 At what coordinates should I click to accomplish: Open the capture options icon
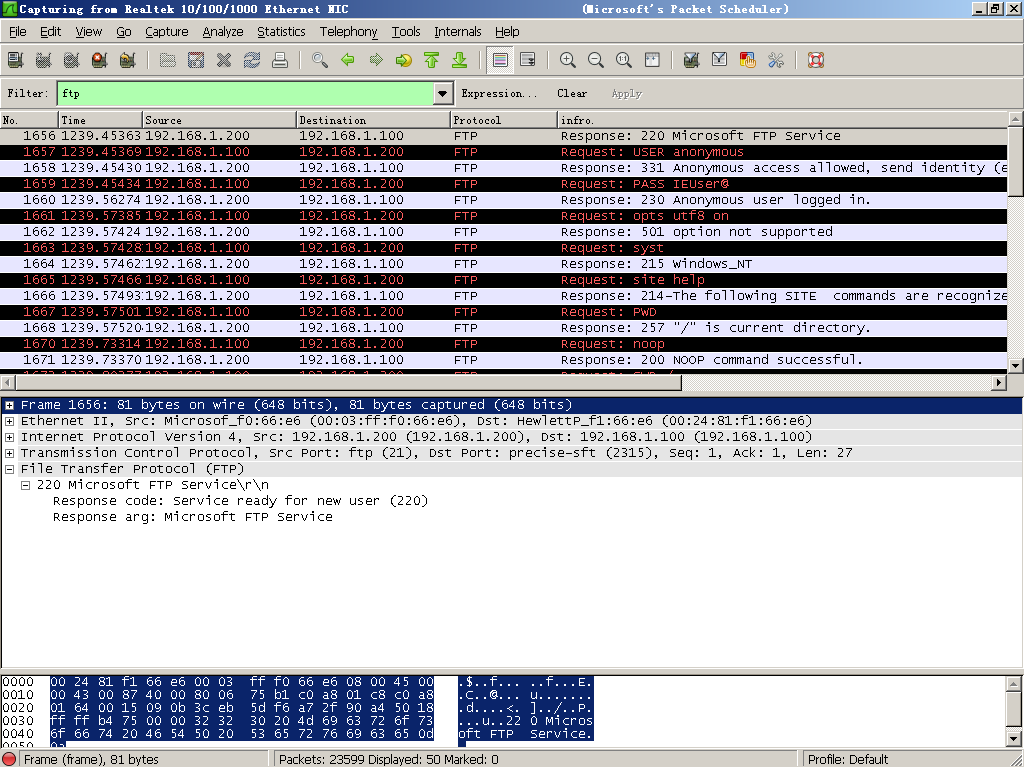pyautogui.click(x=44, y=60)
